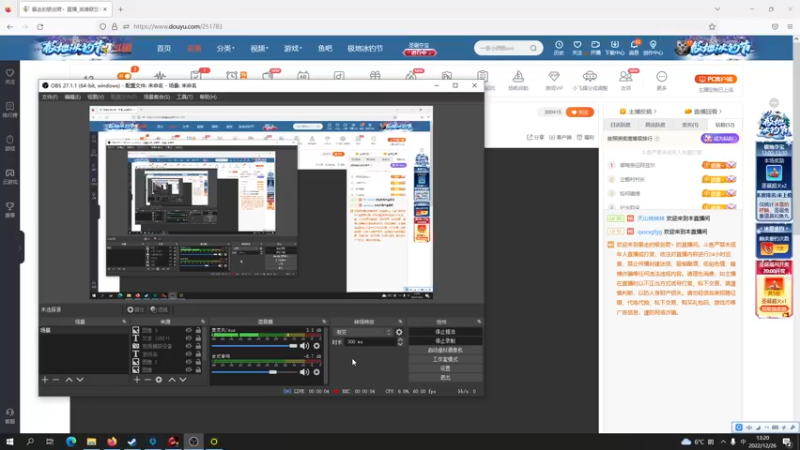
Task: Expand Douyu 游戏 navigation dropdown
Action: coord(293,48)
